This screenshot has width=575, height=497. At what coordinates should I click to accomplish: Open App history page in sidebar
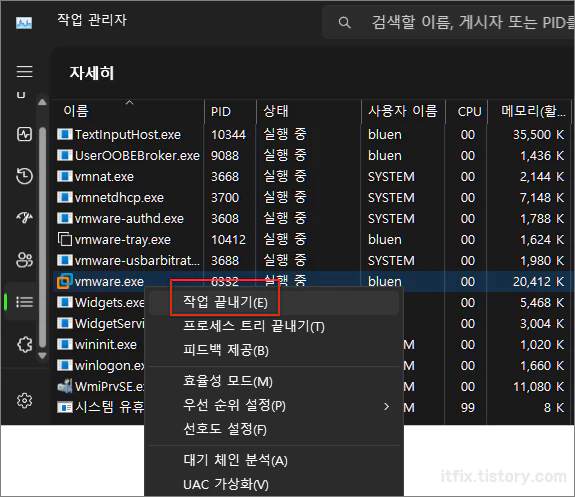click(x=25, y=176)
